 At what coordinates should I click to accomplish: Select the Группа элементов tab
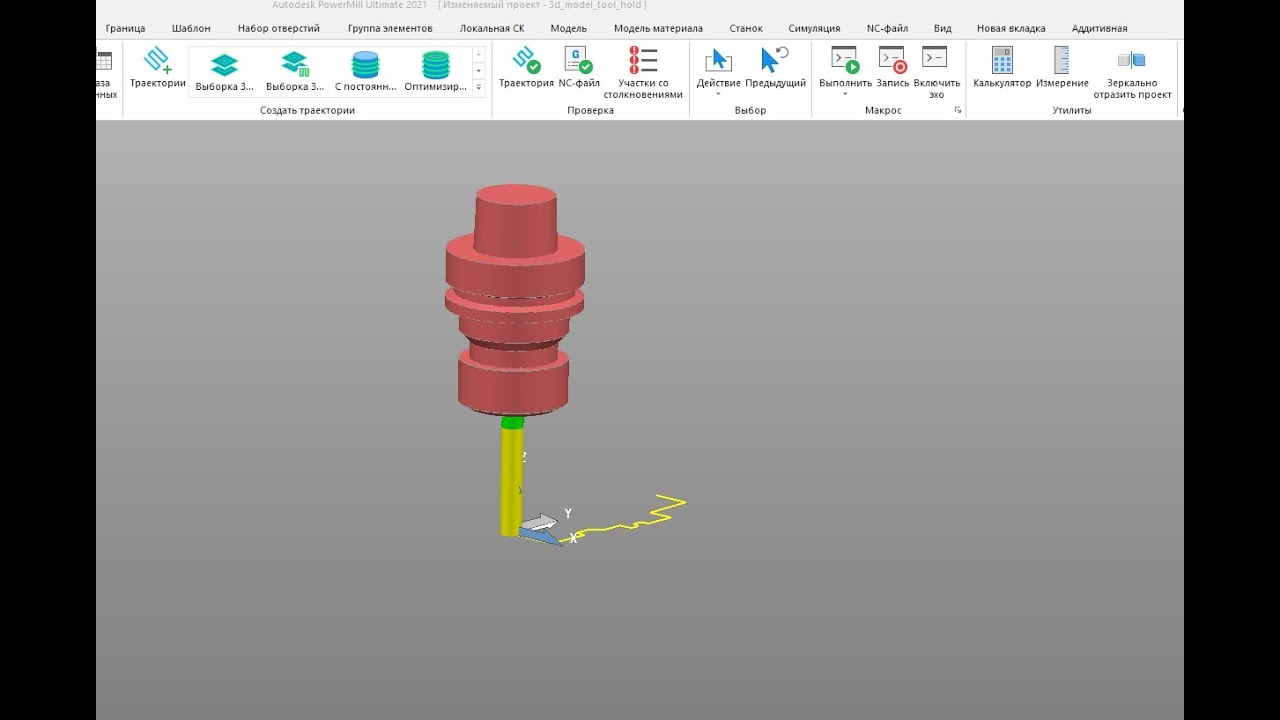390,28
